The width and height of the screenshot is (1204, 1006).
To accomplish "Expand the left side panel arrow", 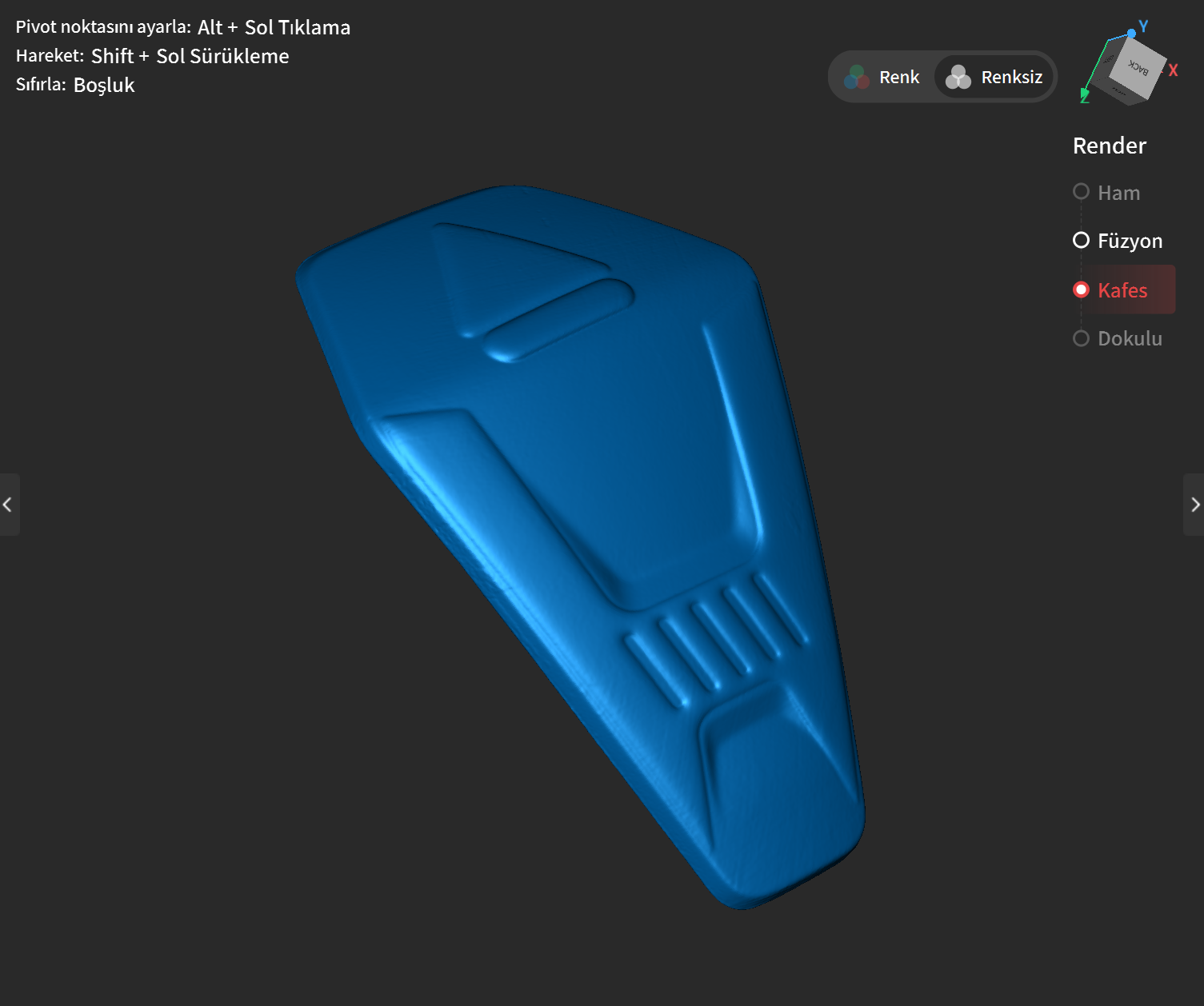I will click(9, 505).
